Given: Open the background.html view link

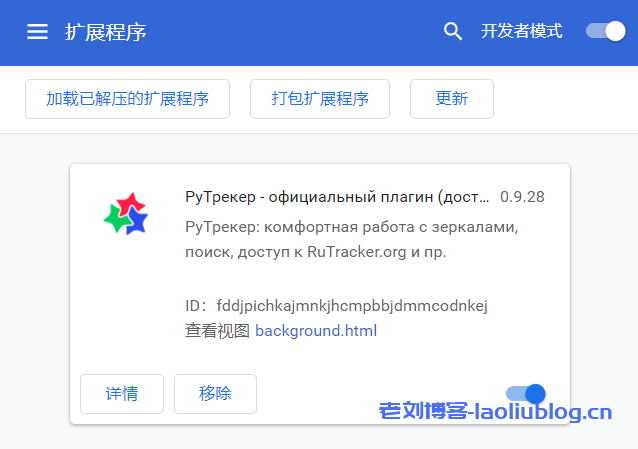Looking at the screenshot, I should pyautogui.click(x=316, y=331).
